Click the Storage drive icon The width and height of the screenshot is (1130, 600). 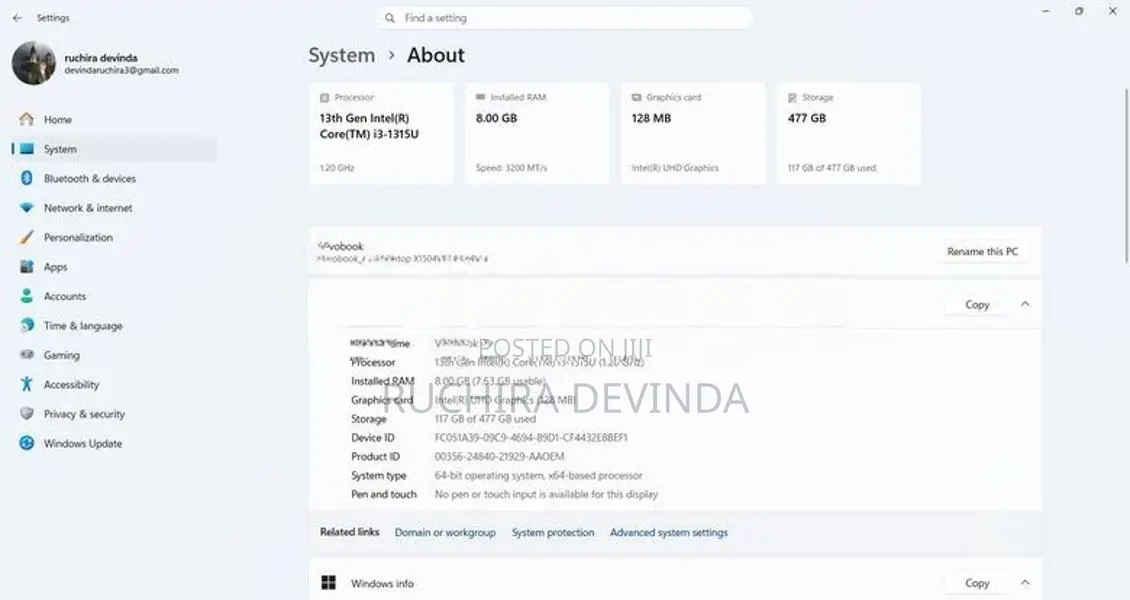793,97
